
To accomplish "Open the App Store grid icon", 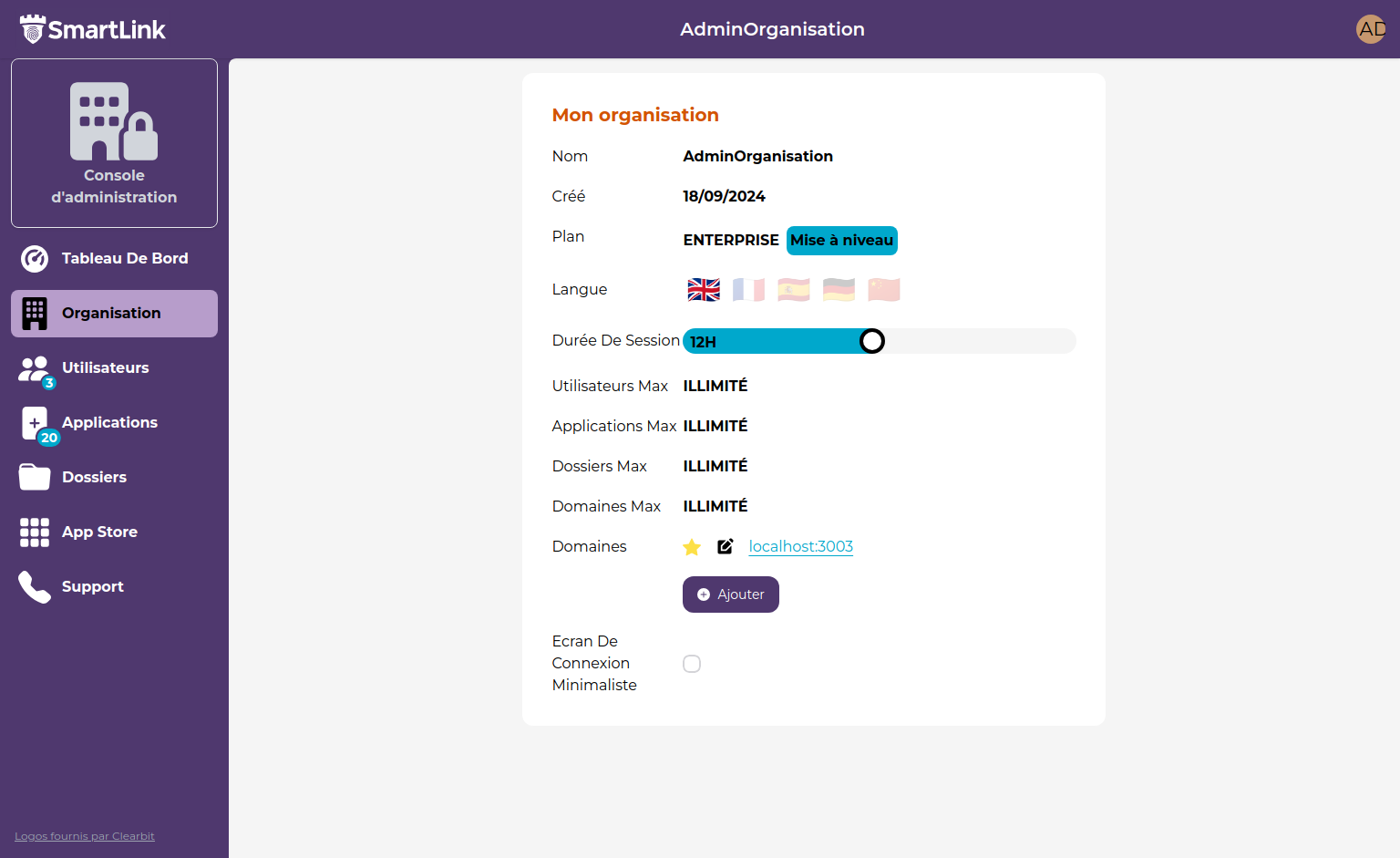I will coord(34,532).
